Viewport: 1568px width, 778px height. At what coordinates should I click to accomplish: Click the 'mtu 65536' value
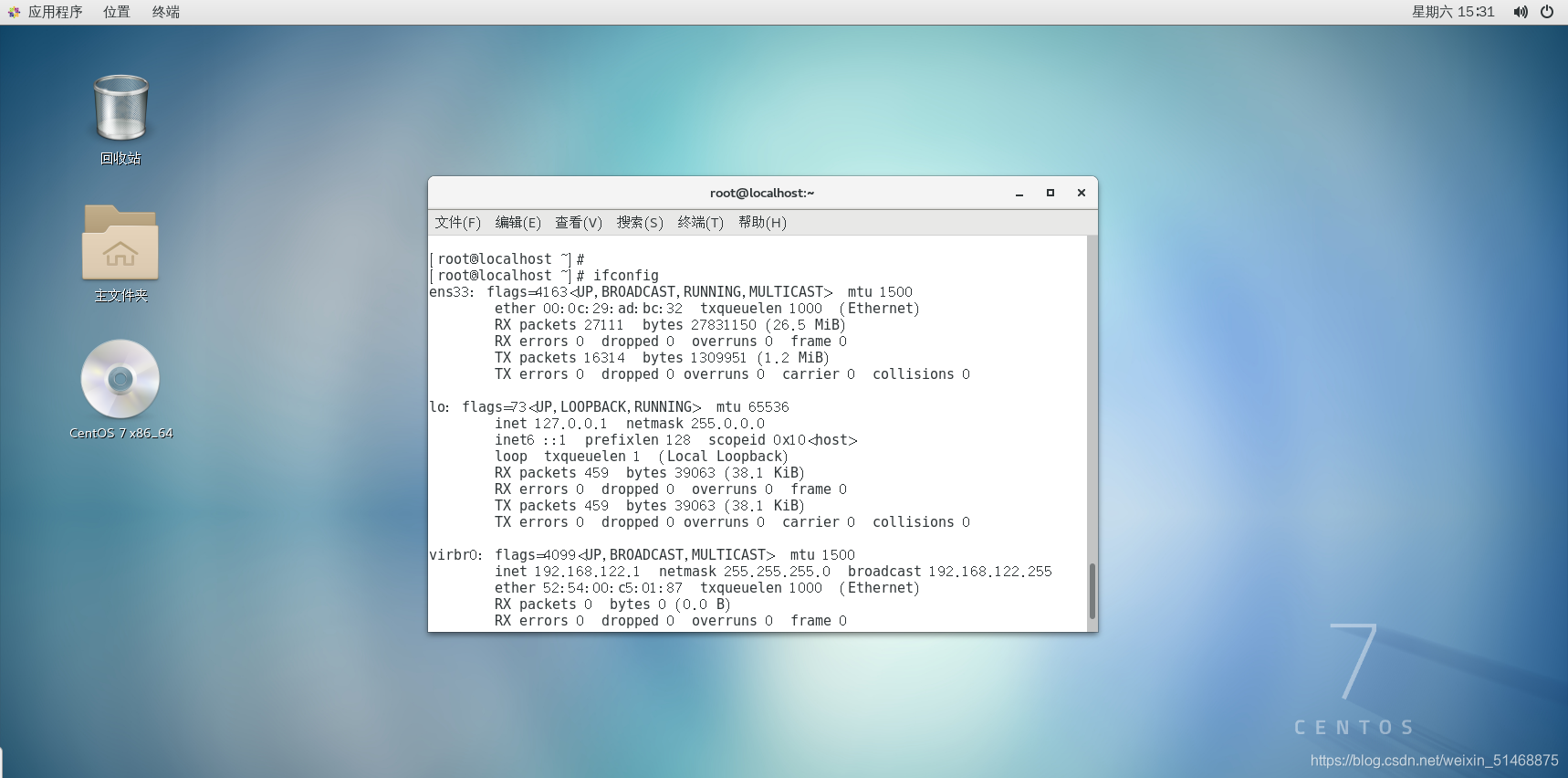(x=752, y=407)
